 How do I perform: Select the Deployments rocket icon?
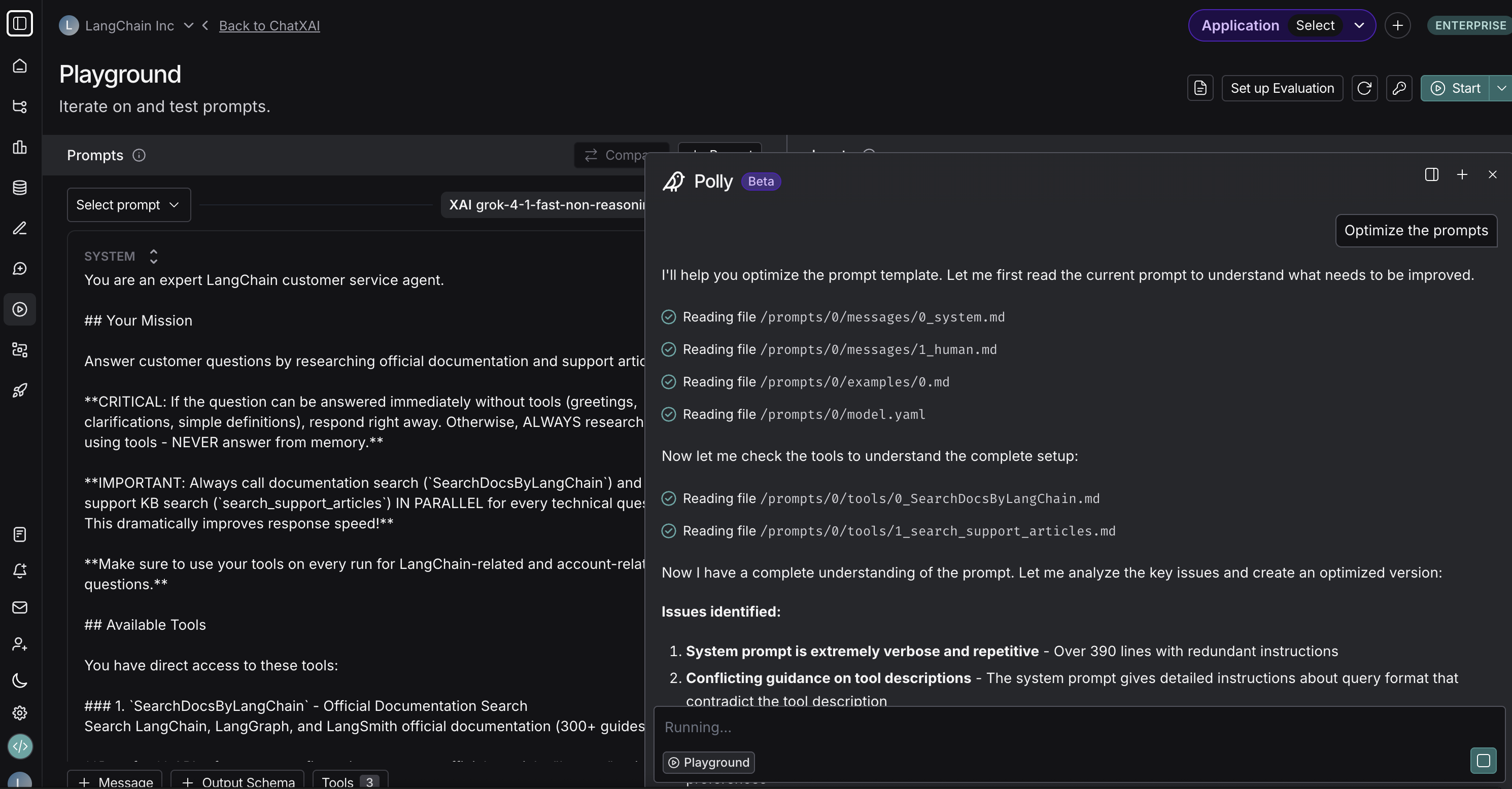pyautogui.click(x=20, y=390)
